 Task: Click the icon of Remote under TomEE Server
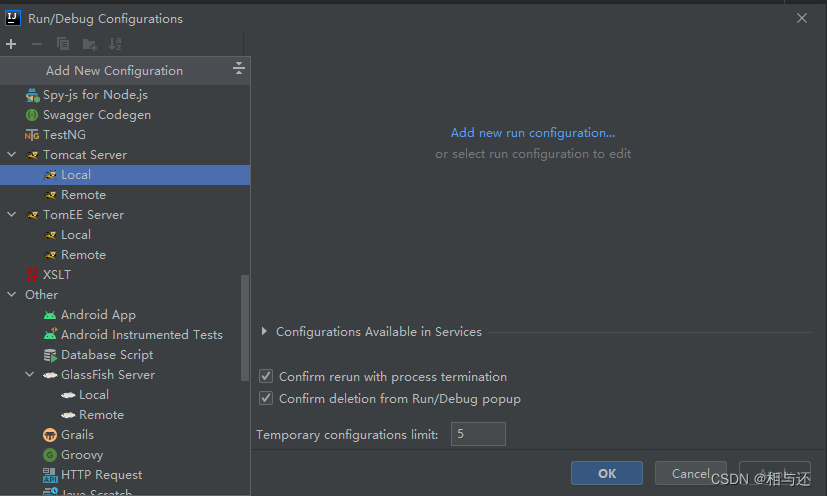[x=50, y=255]
